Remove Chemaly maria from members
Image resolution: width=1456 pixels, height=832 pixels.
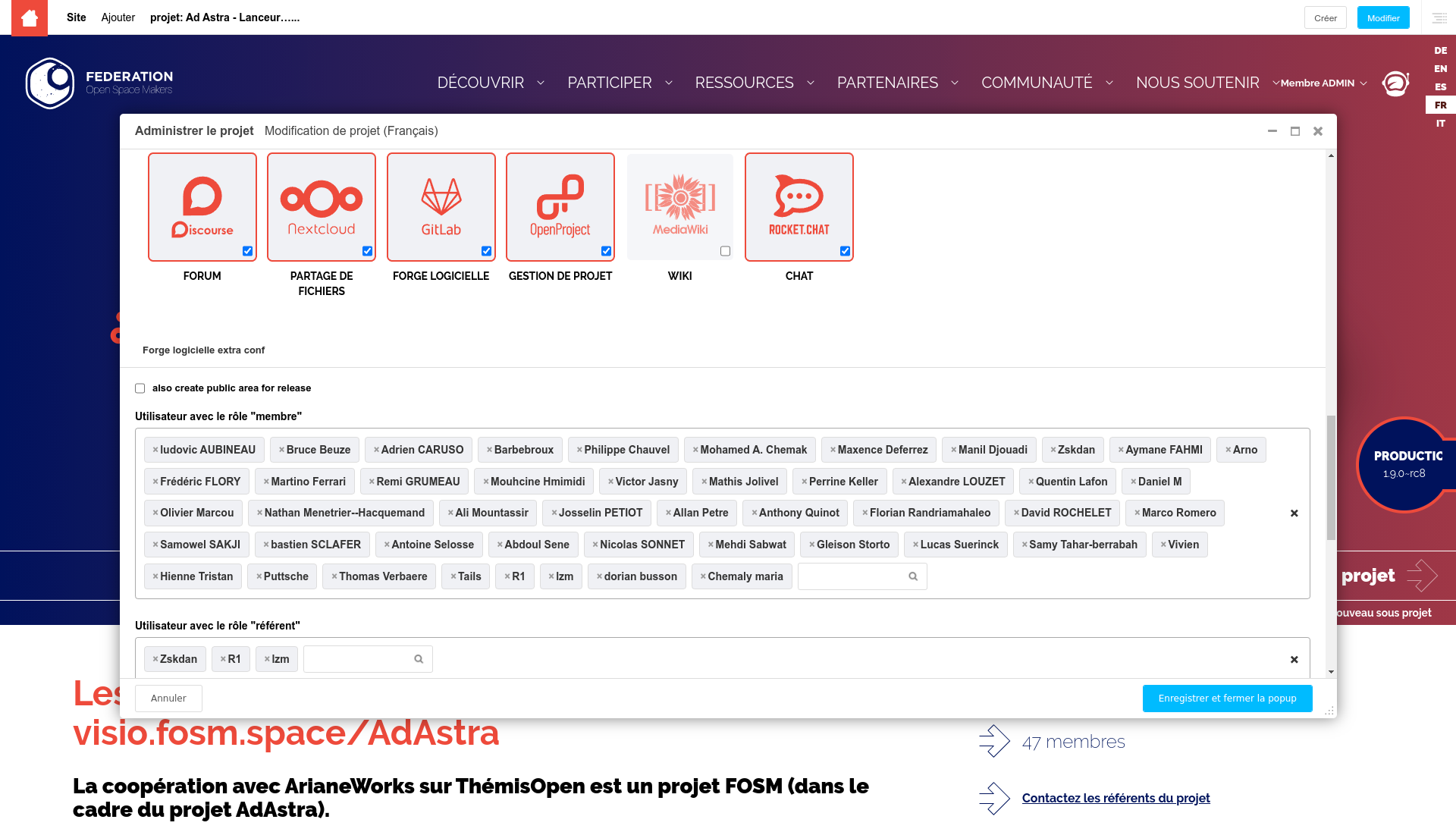click(x=703, y=576)
